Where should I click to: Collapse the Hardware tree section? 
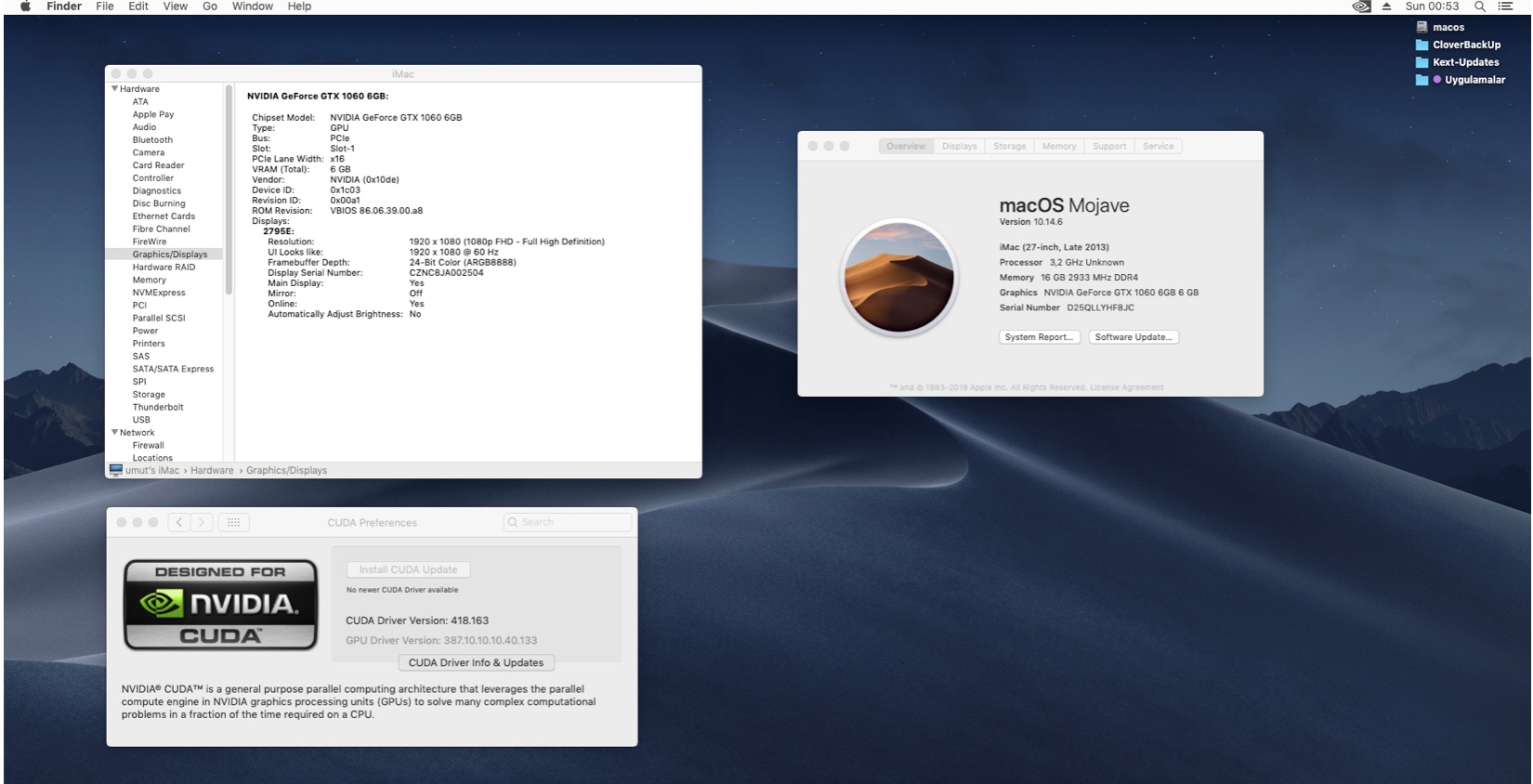click(115, 89)
